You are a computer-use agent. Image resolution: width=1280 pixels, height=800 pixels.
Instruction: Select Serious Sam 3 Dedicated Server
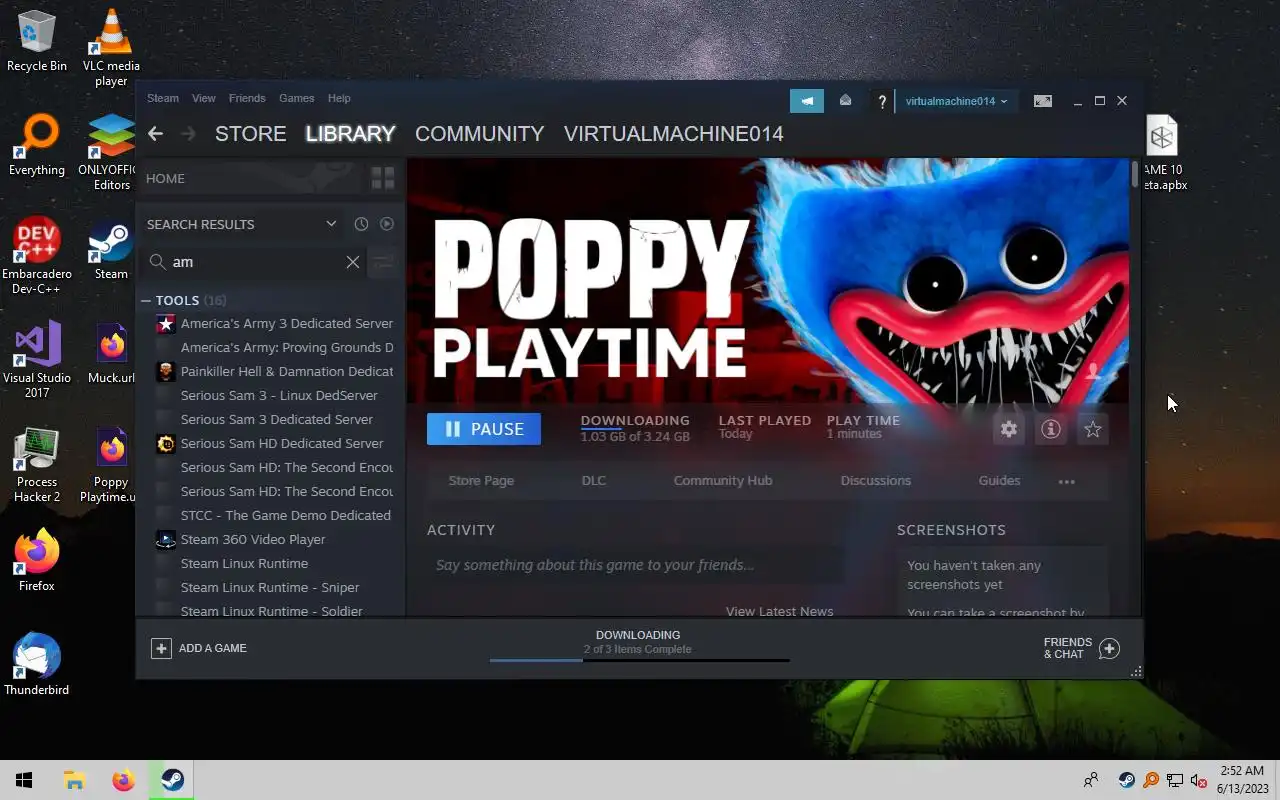pos(275,419)
